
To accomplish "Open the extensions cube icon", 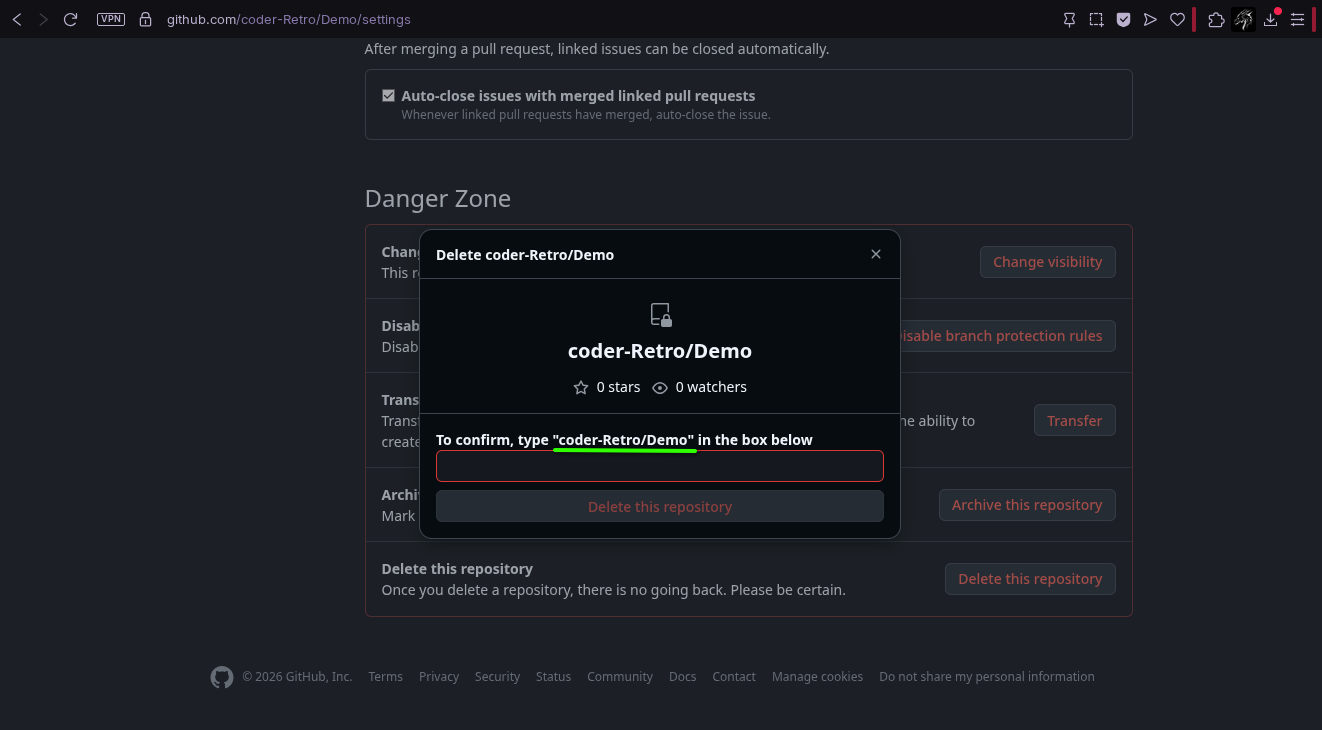I will pos(1216,19).
